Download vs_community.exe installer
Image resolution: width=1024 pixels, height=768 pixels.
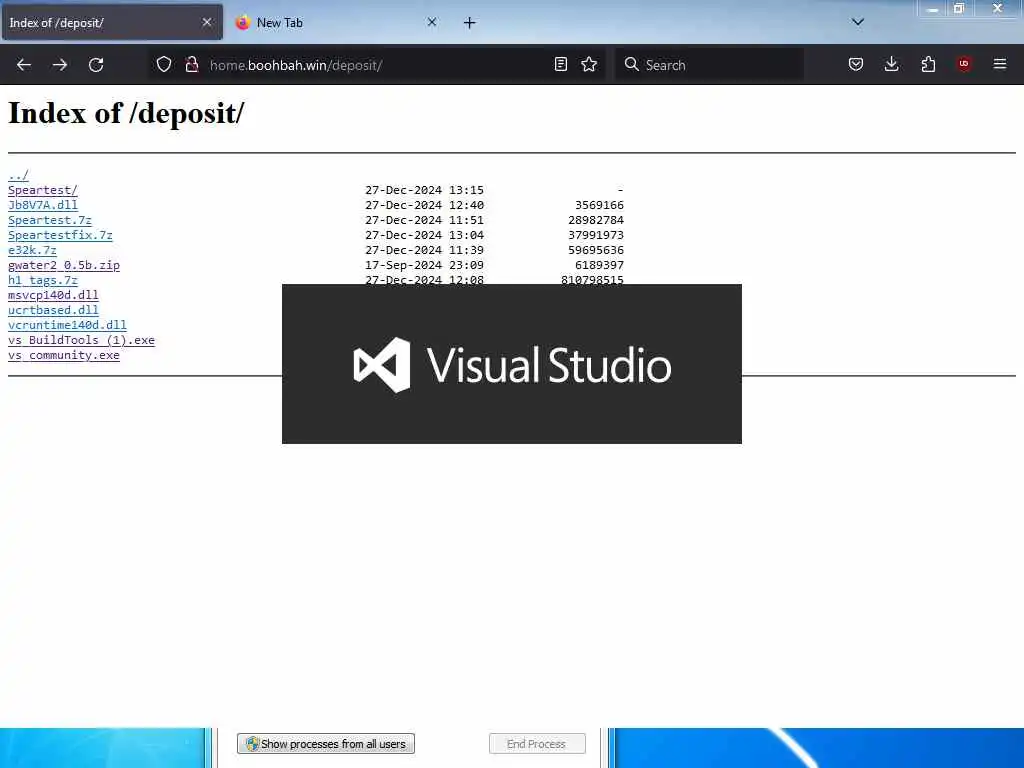tap(64, 355)
